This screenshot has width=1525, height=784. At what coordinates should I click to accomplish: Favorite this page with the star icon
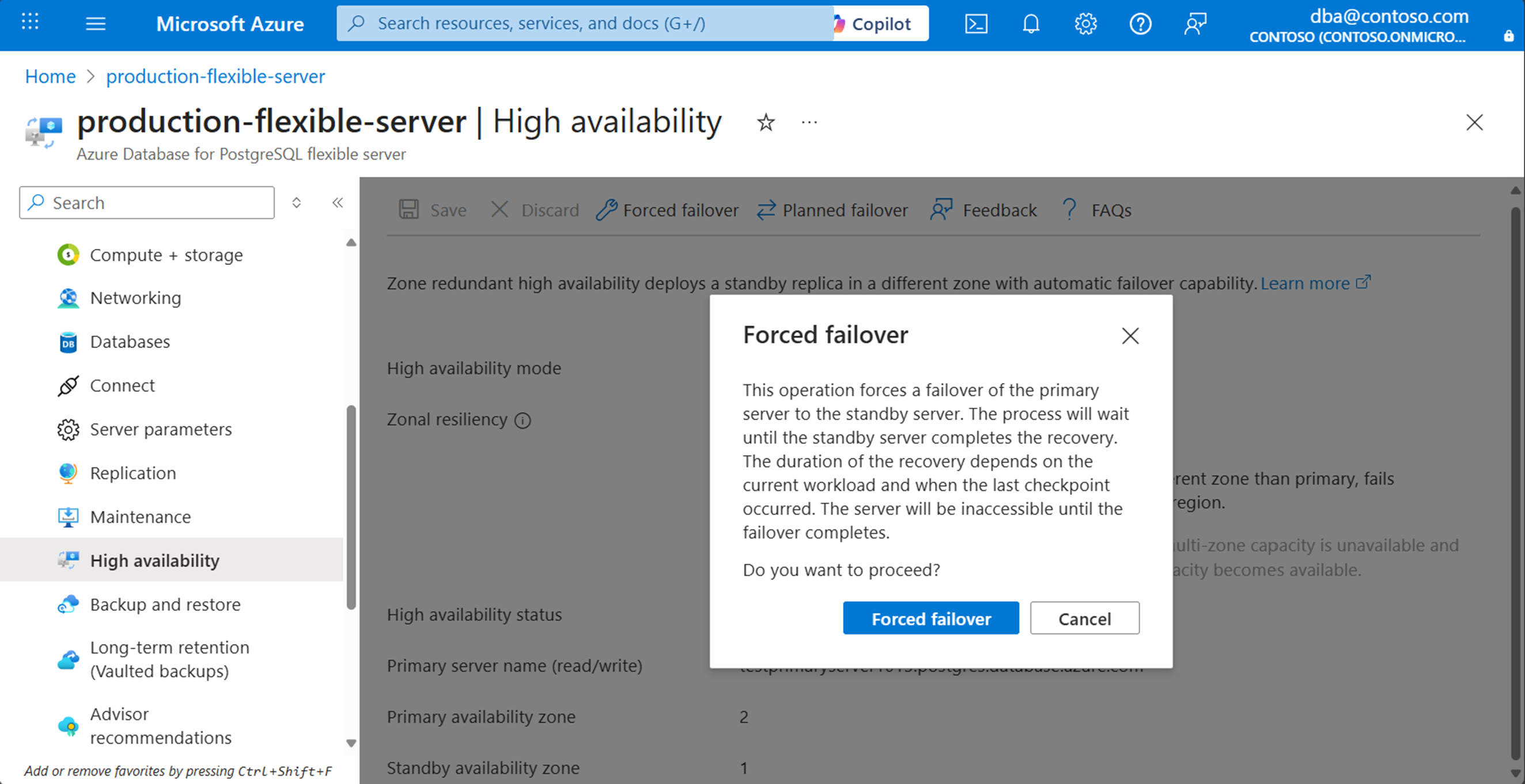tap(766, 123)
